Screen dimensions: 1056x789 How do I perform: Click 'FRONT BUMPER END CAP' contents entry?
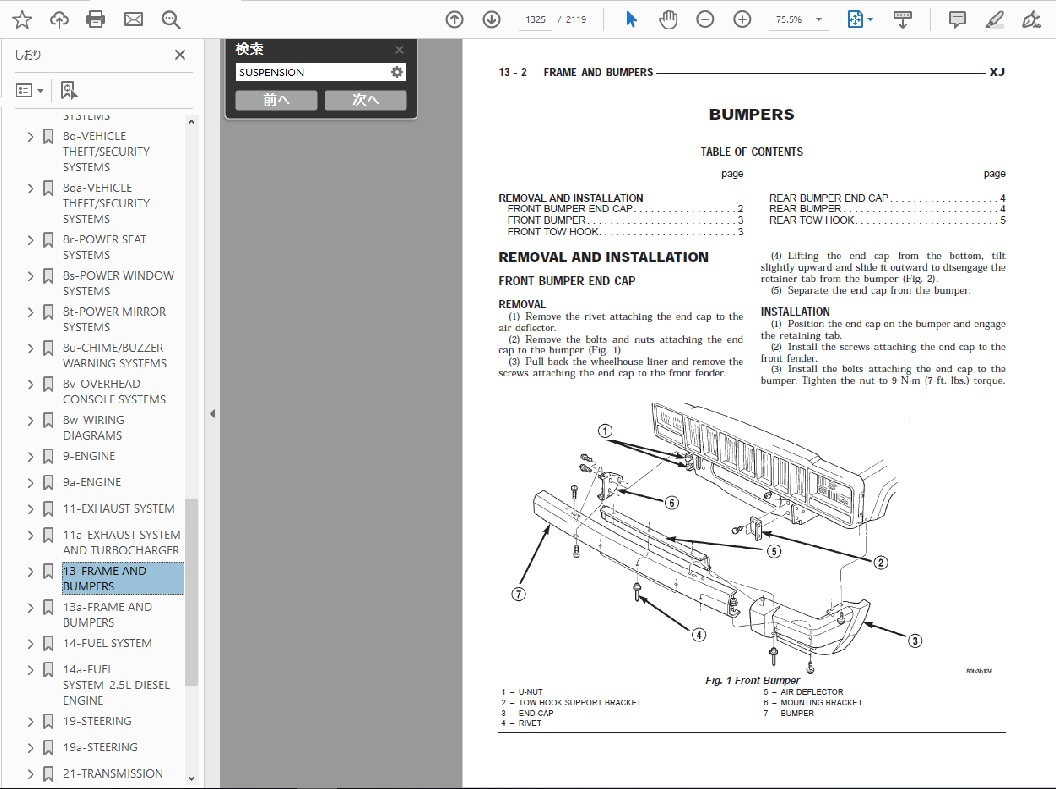click(x=626, y=209)
